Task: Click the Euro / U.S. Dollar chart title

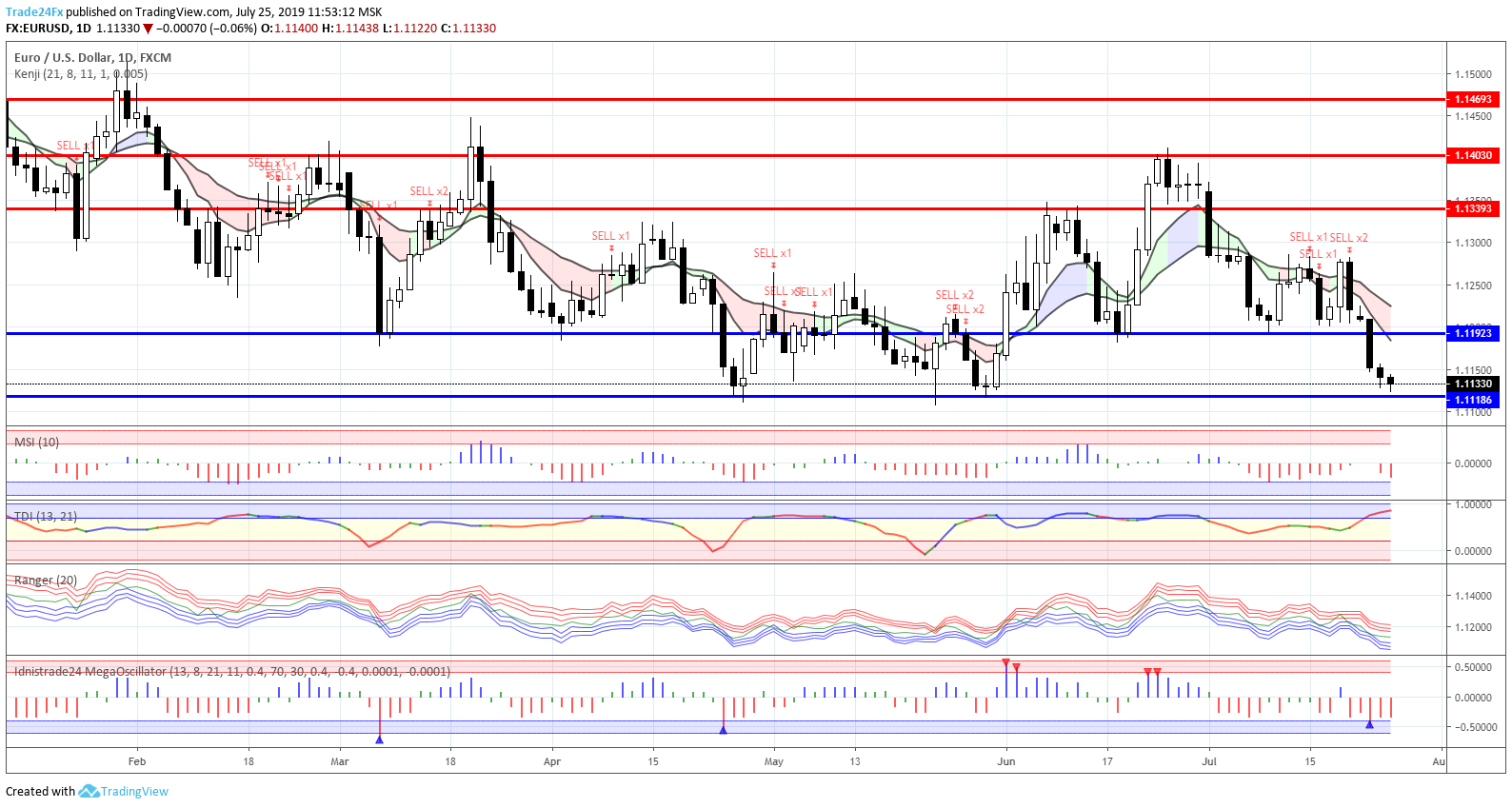Action: 93,57
